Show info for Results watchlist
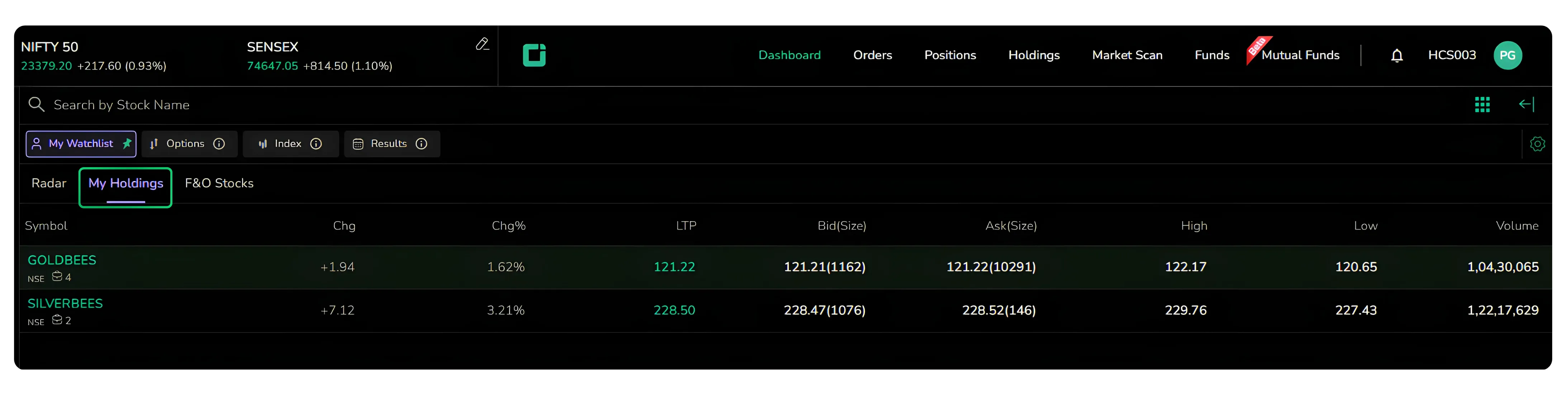 coord(421,144)
